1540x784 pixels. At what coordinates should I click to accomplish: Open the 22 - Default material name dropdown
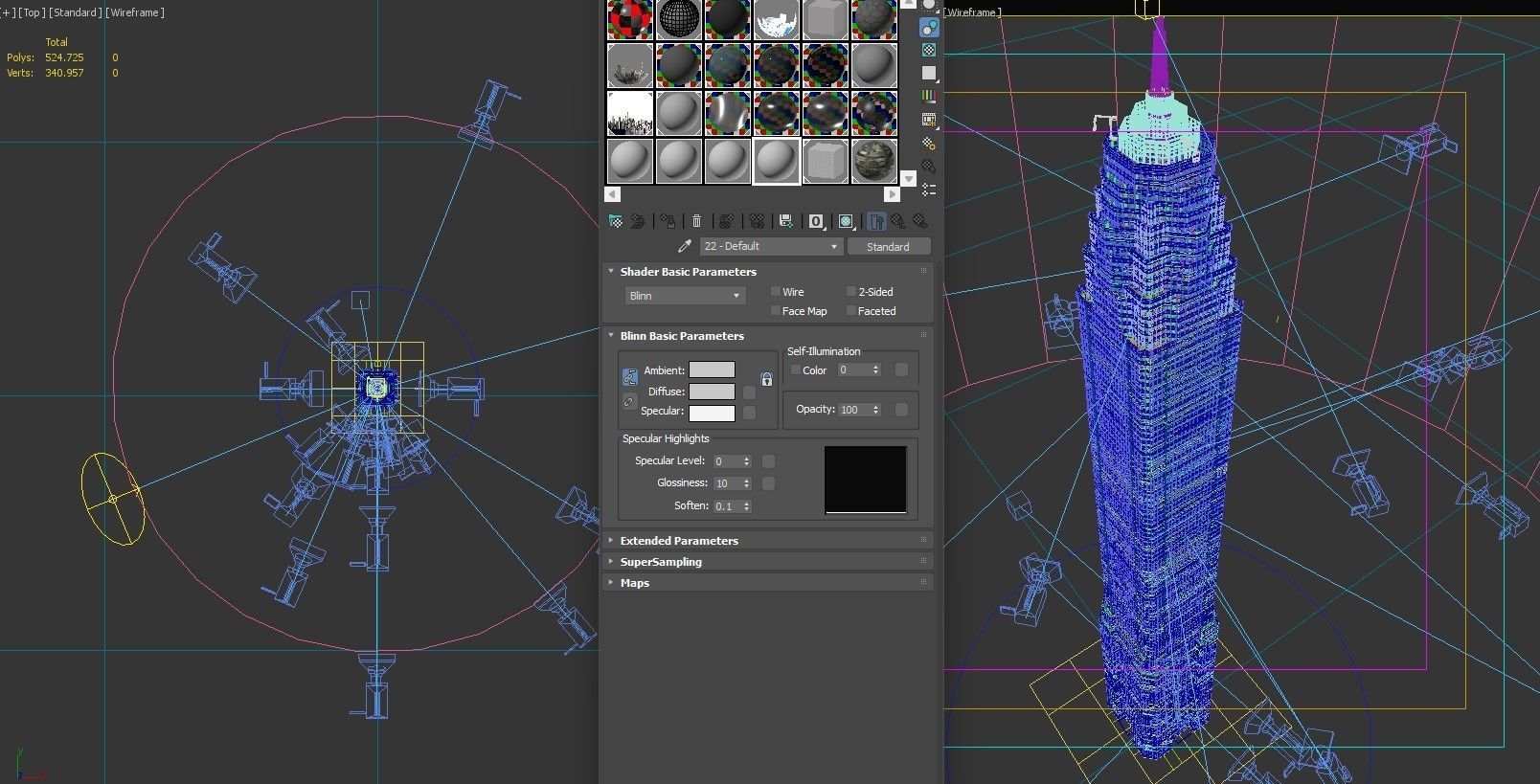770,246
